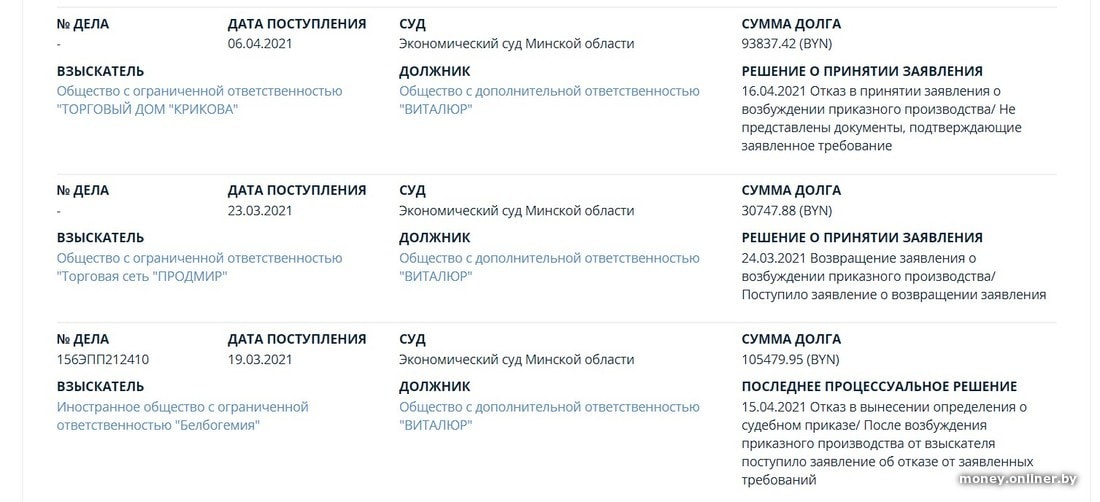Image resolution: width=1100 pixels, height=502 pixels.
Task: Click the "ПОСЛЕДНЕЕ ПРОЦЕССУАЛЬНОЕ РЕШЕНИЕ" heading
Action: click(879, 386)
